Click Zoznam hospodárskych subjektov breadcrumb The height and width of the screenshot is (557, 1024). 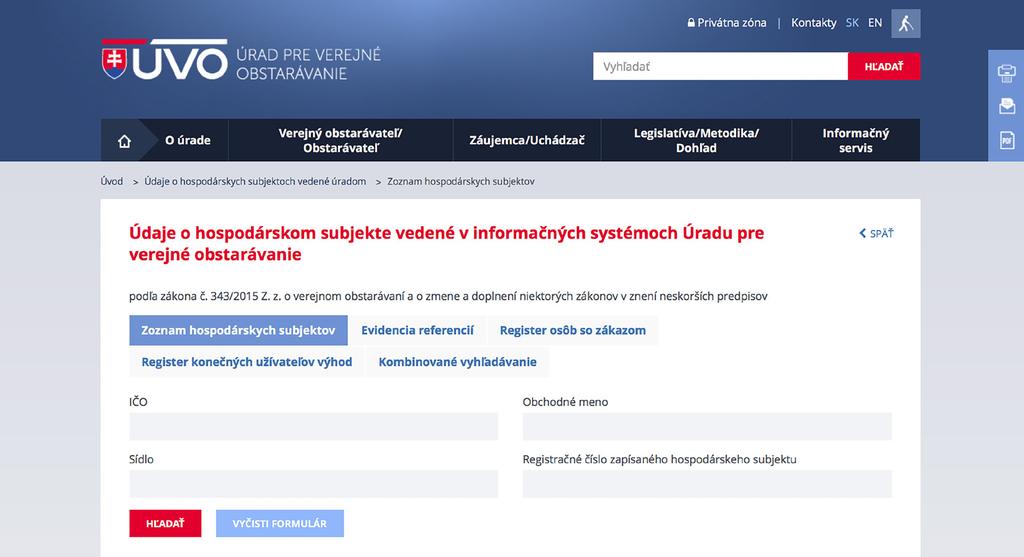[x=460, y=182]
